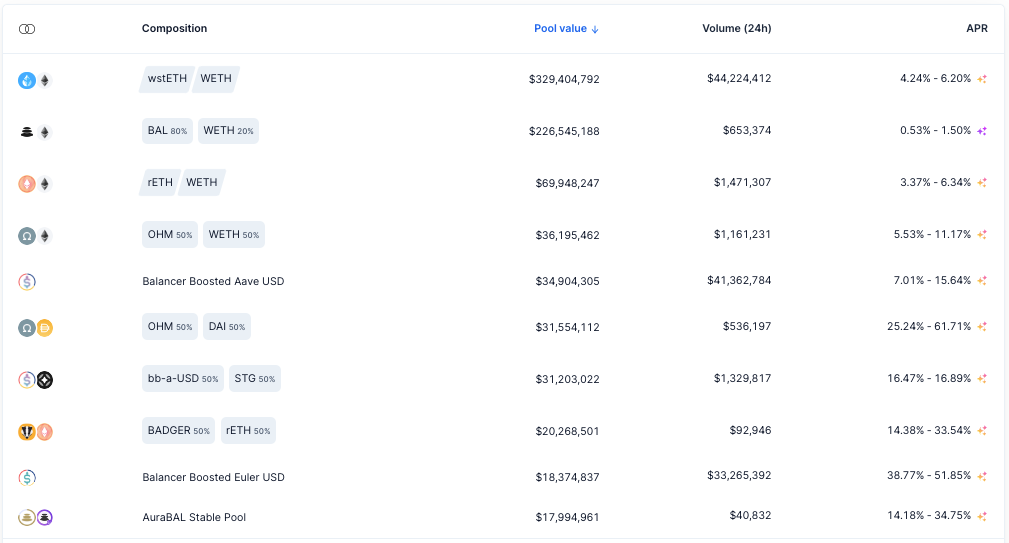Click the AuraBAL Stable Pool token icons
1009x543 pixels.
[x=35, y=517]
